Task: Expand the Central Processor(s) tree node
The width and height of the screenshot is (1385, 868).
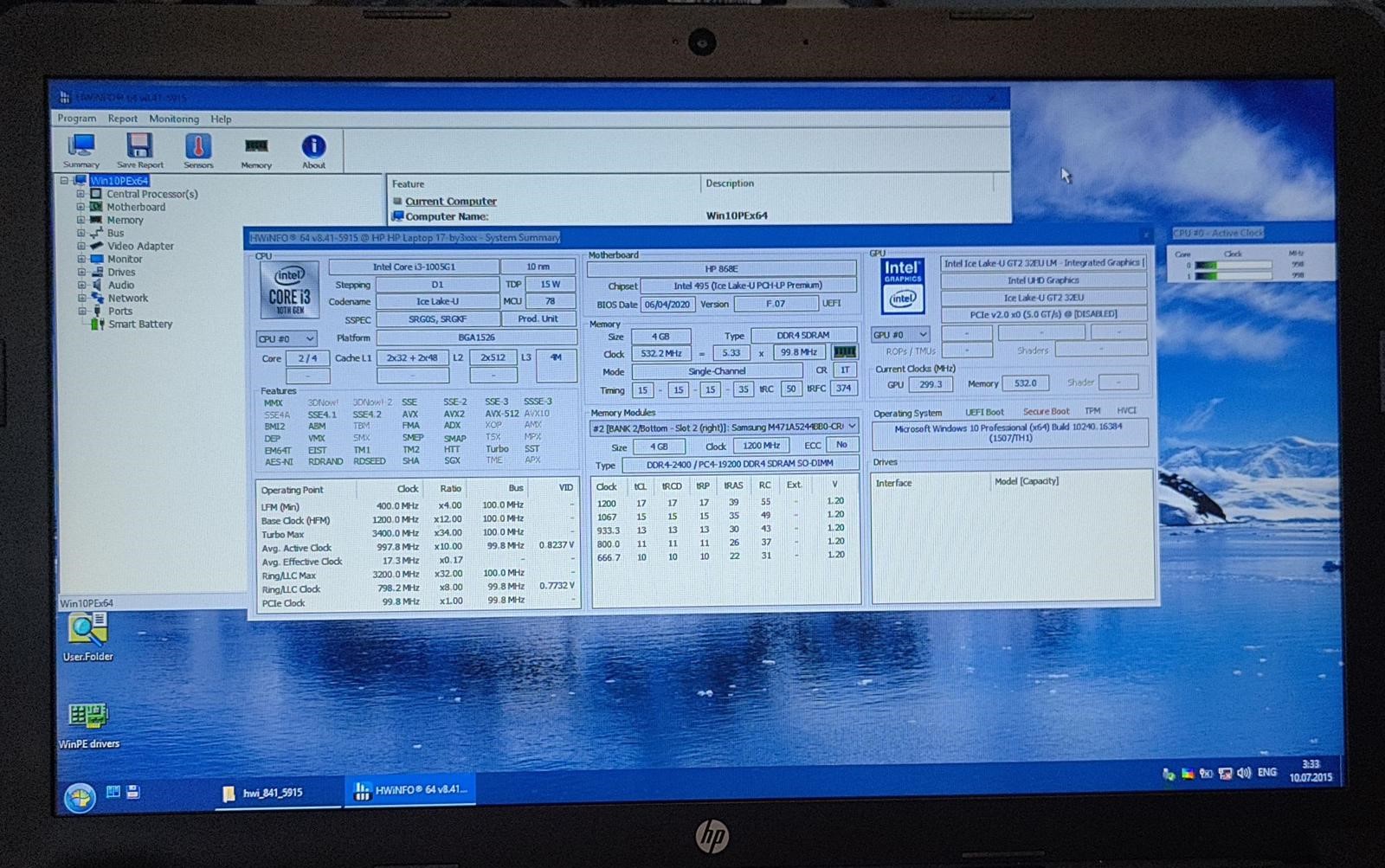Action: (x=80, y=194)
